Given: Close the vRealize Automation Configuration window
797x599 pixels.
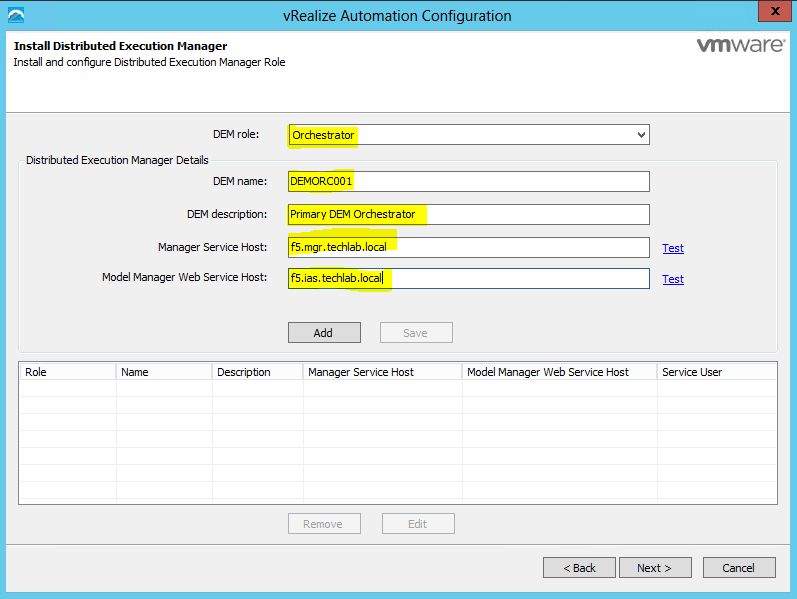Looking at the screenshot, I should pos(775,11).
